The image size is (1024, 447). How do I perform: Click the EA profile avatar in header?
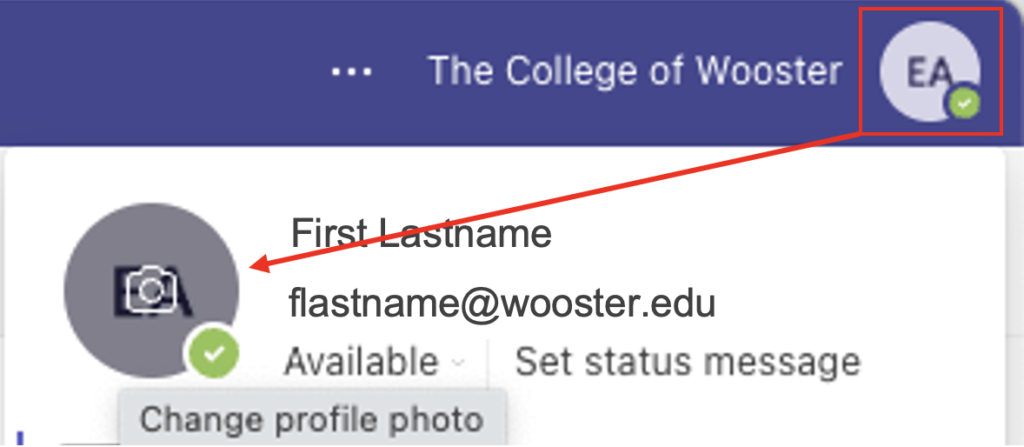click(x=930, y=71)
